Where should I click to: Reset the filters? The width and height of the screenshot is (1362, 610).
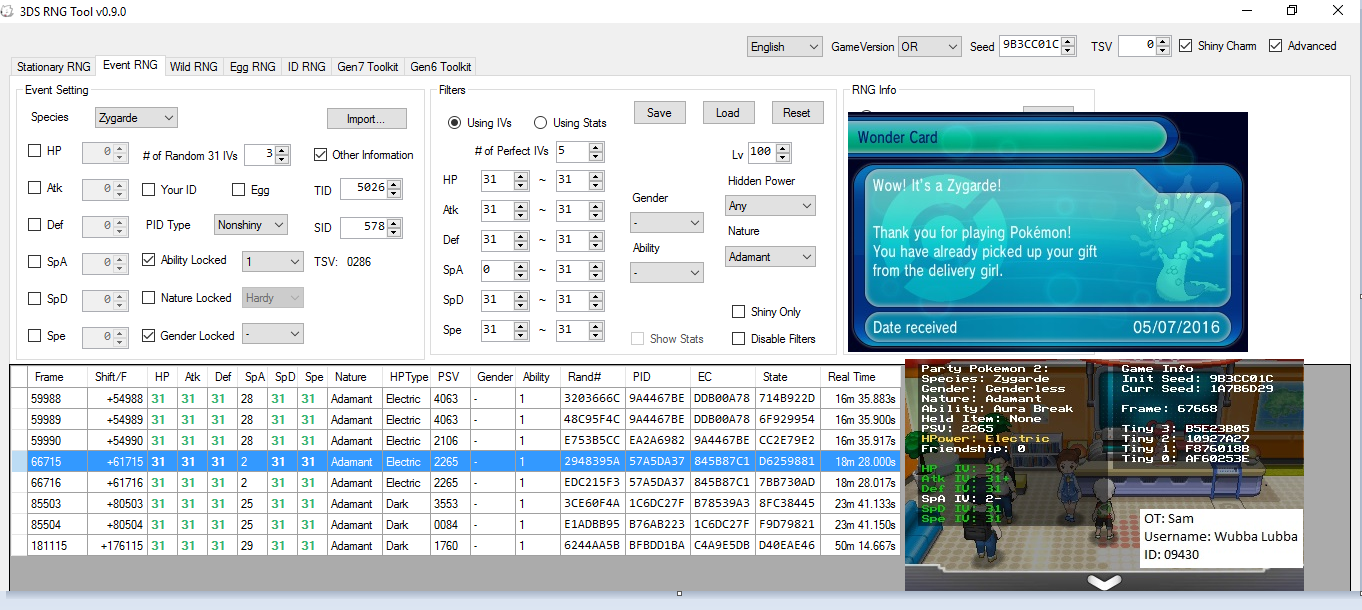click(797, 113)
